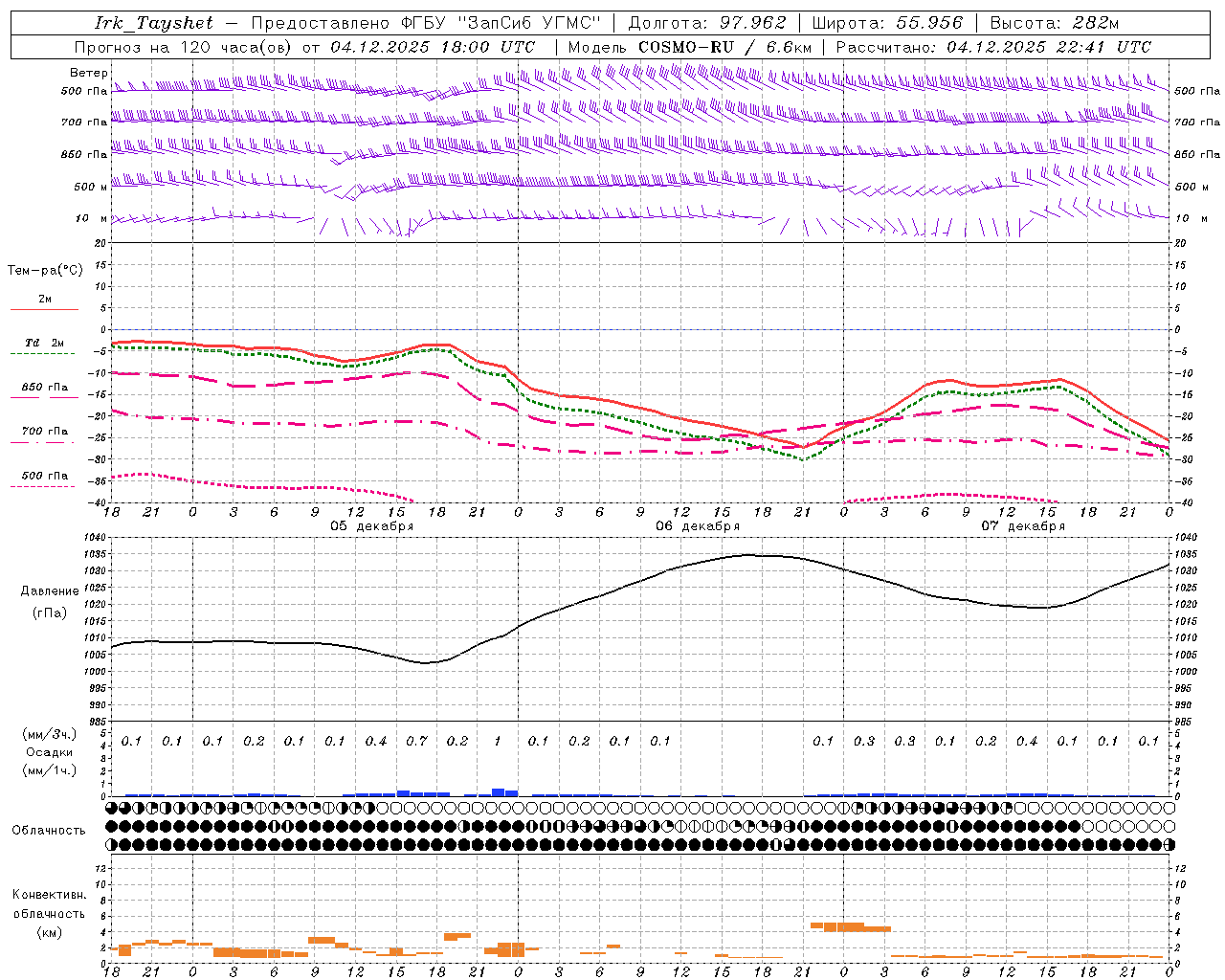The image size is (1225, 980).
Task: Click the (гПа) pressure unit label
Action: point(50,613)
